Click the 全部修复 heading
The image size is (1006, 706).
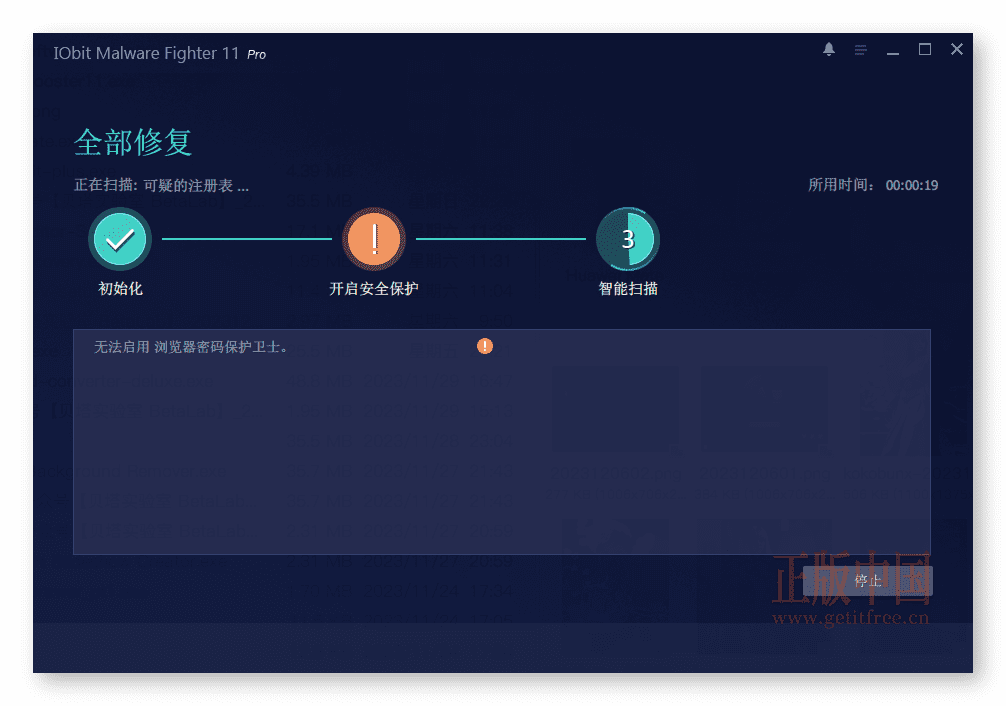(x=133, y=142)
